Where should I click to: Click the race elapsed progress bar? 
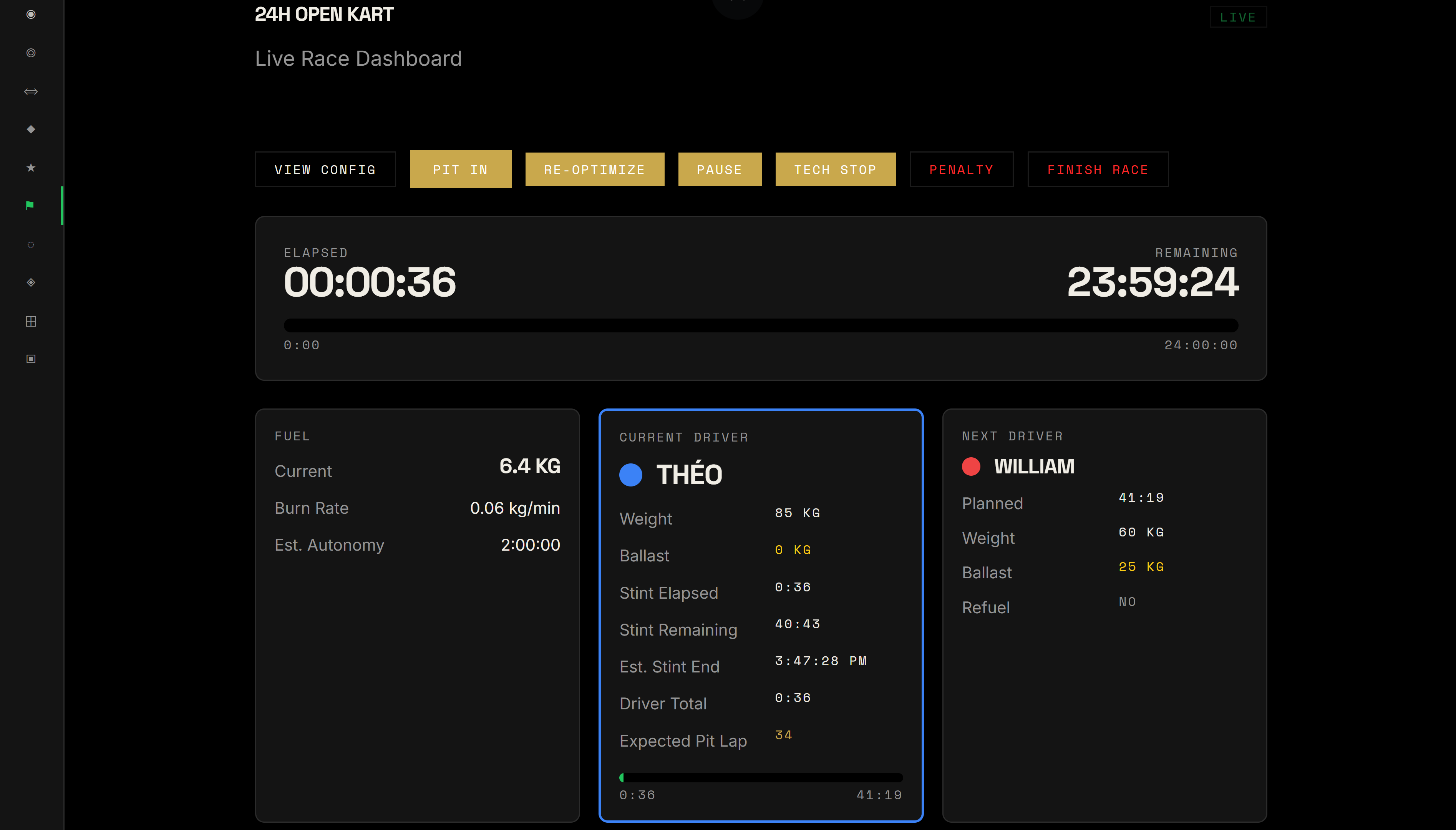point(760,325)
